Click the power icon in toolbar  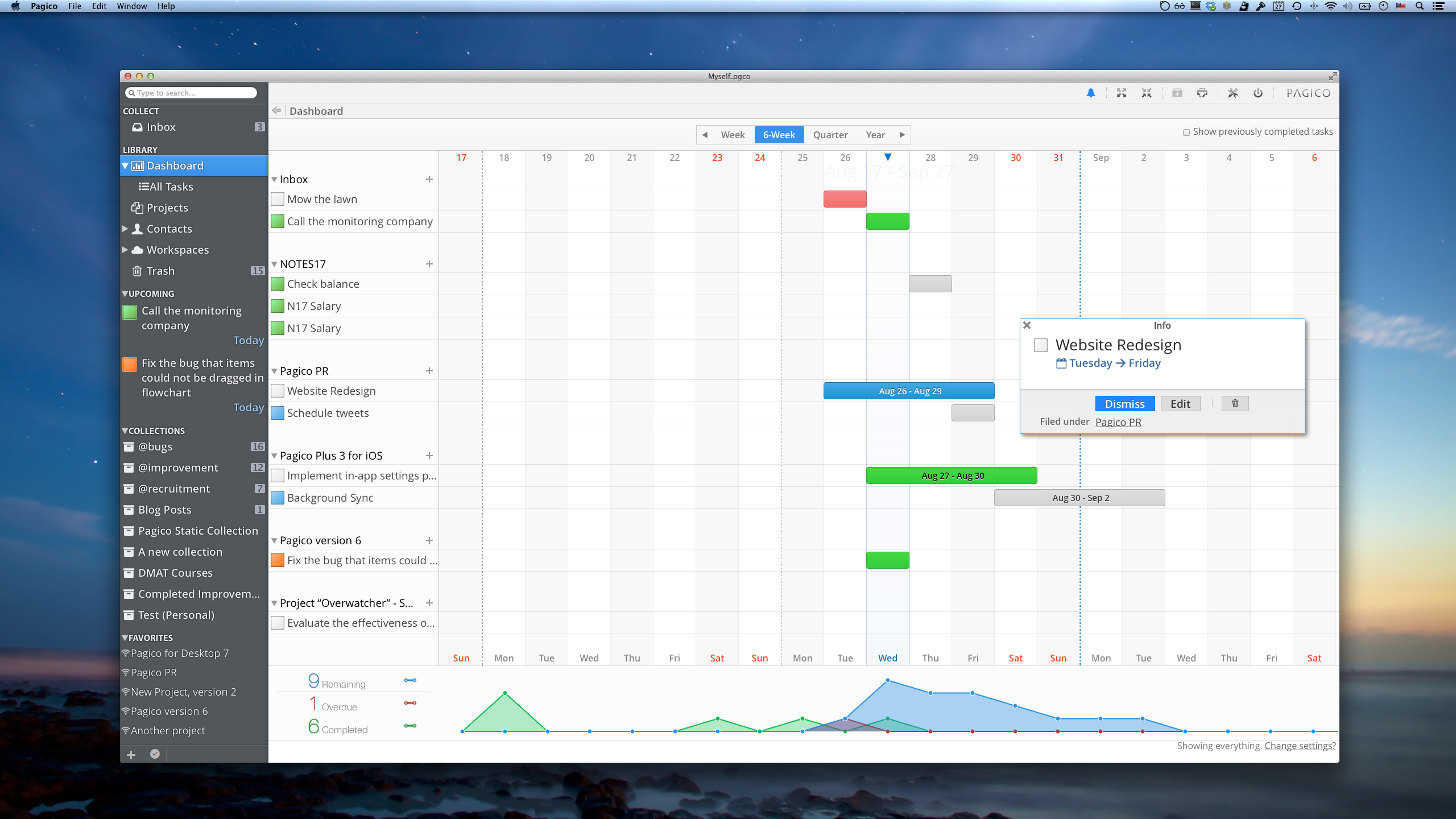pos(1258,93)
